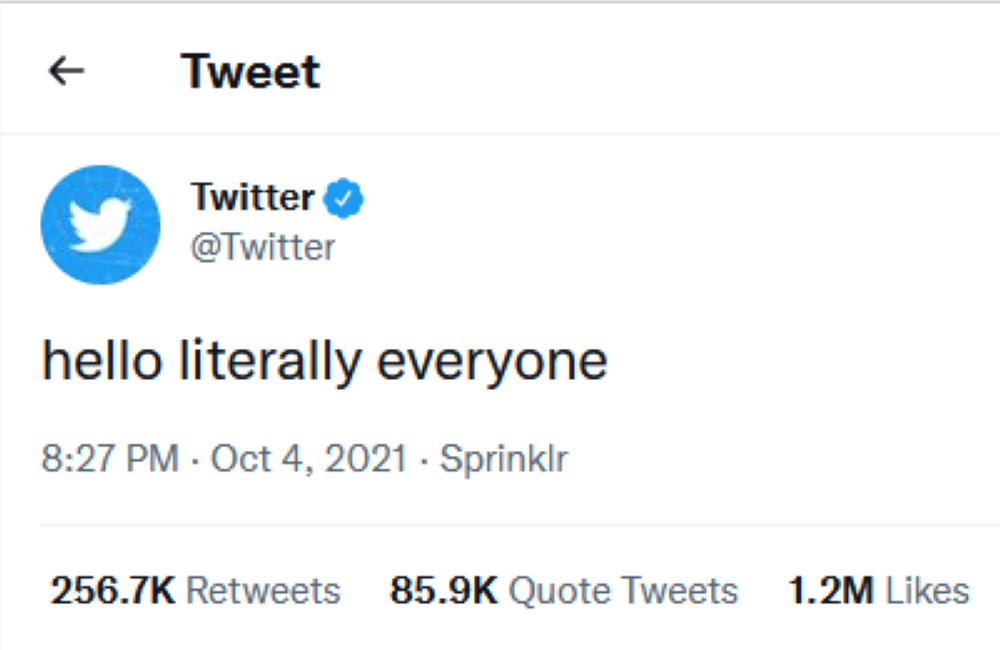1000x650 pixels.
Task: Click empty header area right of Tweet title
Action: click(x=650, y=72)
